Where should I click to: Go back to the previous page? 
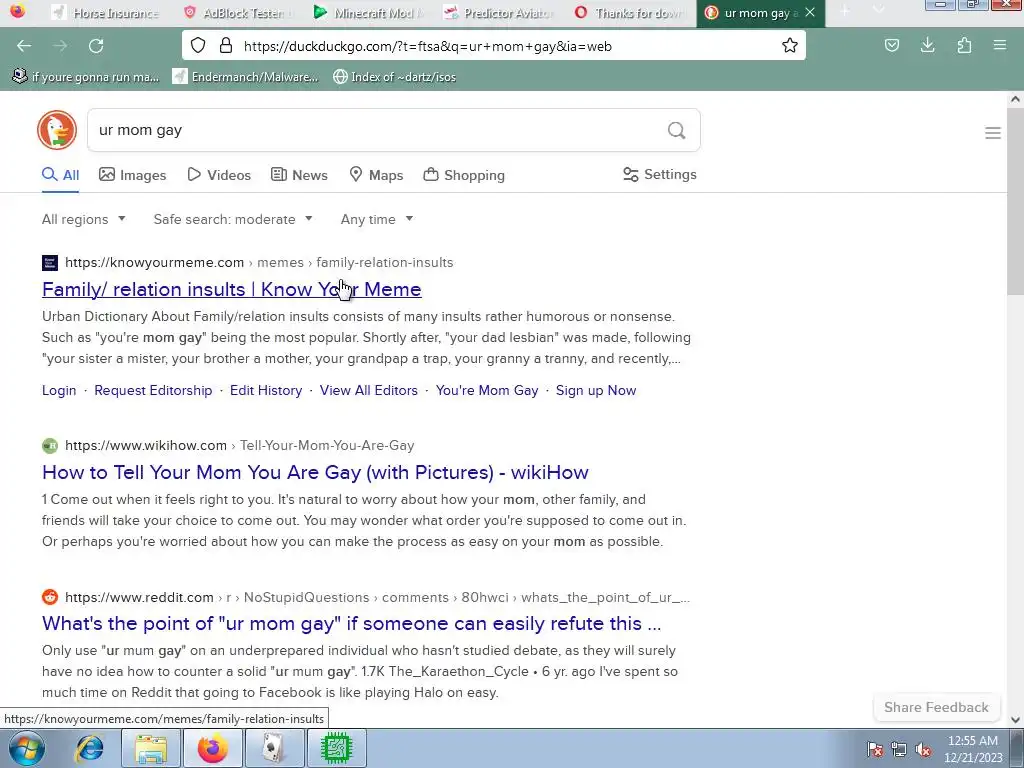(x=24, y=46)
